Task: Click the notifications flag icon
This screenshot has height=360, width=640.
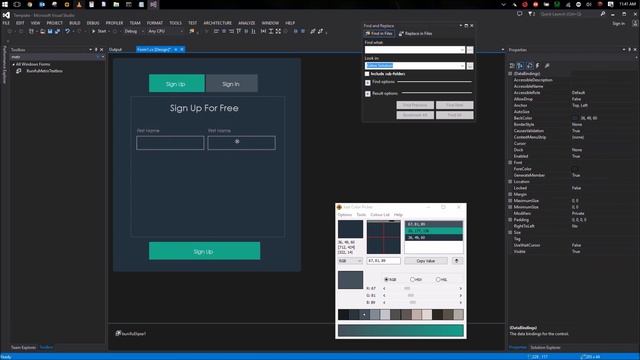Action: coord(531,14)
